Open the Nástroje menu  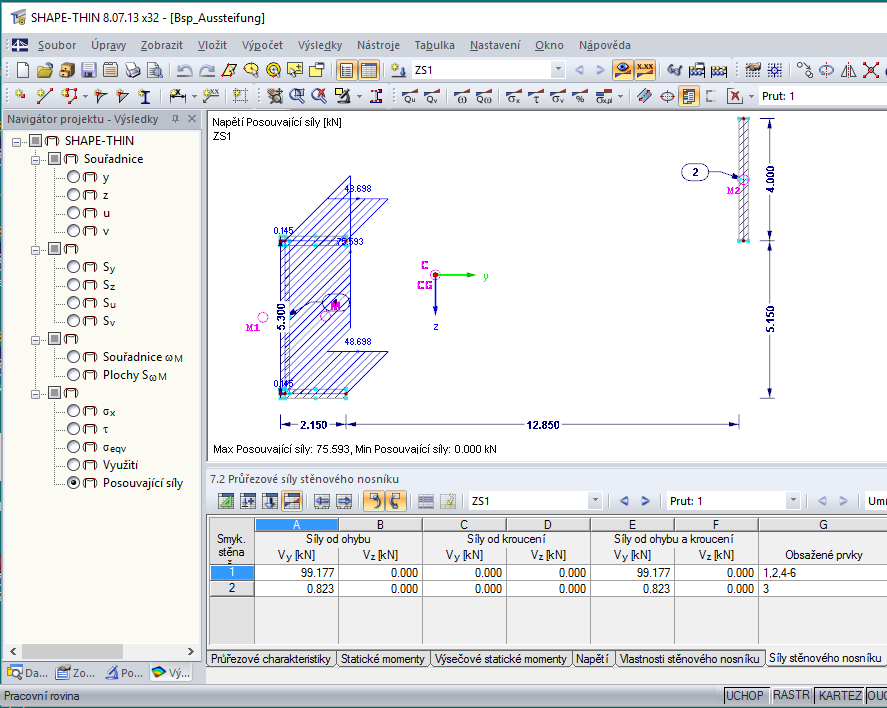378,45
